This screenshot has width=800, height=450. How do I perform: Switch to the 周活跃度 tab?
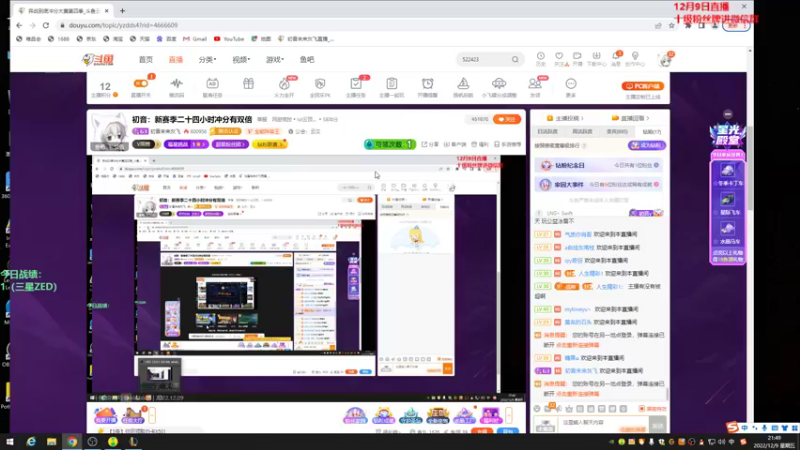[582, 132]
